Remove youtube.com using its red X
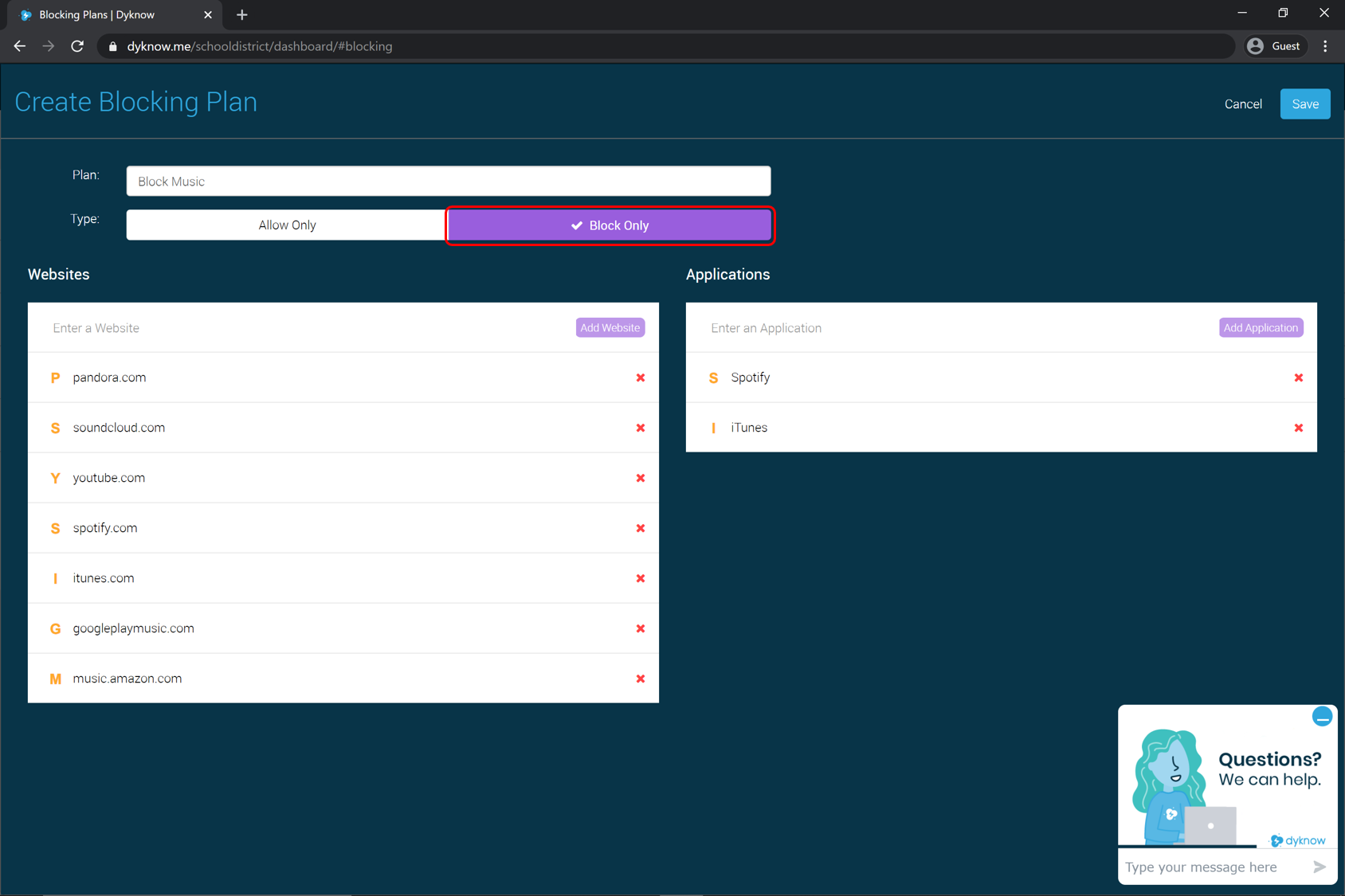The image size is (1345, 896). 640,478
